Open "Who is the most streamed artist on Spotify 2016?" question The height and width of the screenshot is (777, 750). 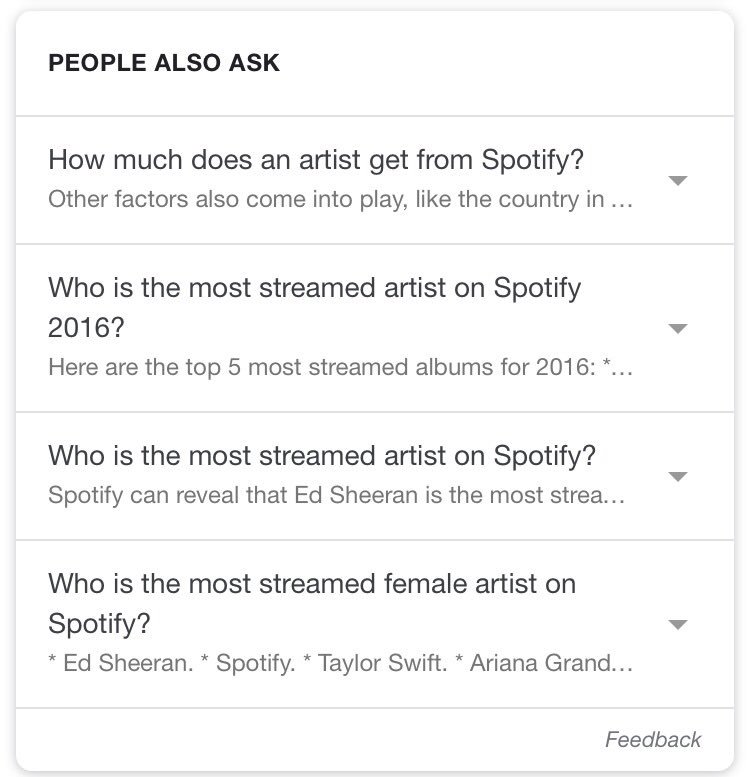point(314,288)
